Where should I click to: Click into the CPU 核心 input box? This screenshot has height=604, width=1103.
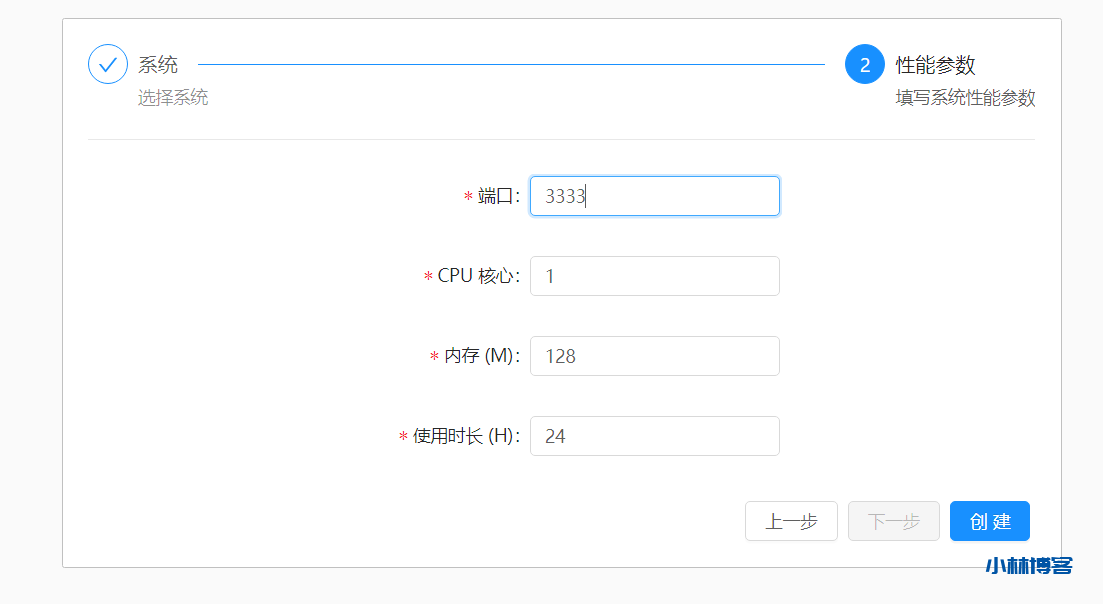[x=654, y=276]
